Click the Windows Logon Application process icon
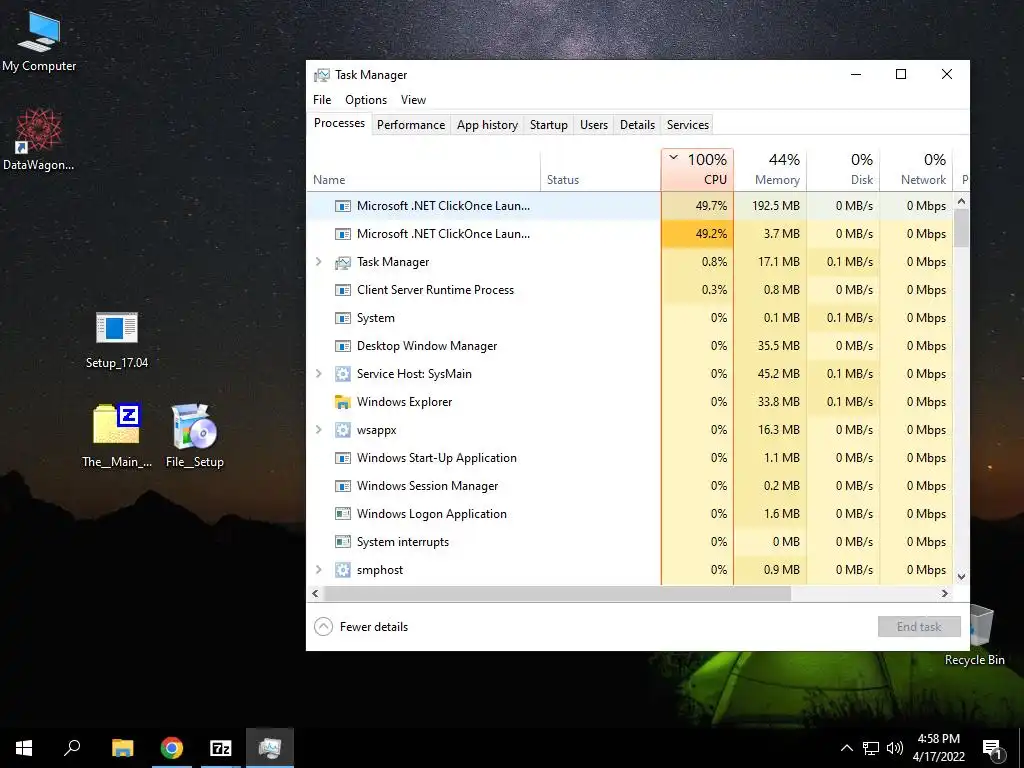Viewport: 1024px width, 768px height. [x=343, y=513]
